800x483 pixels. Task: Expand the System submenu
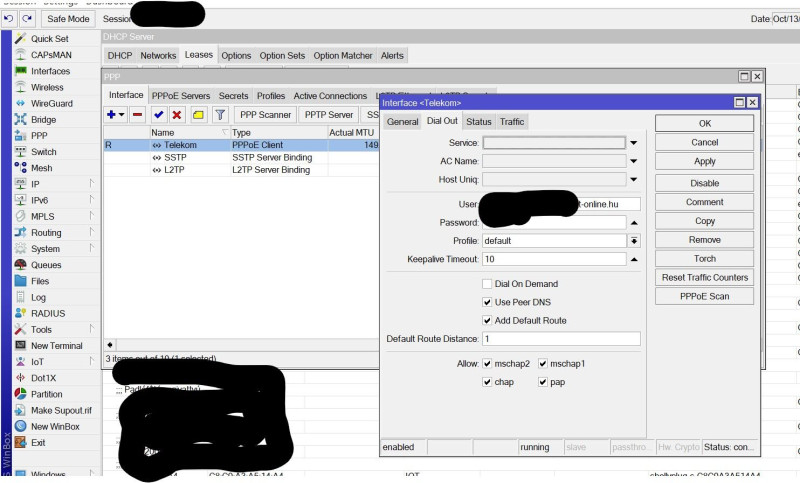point(92,248)
